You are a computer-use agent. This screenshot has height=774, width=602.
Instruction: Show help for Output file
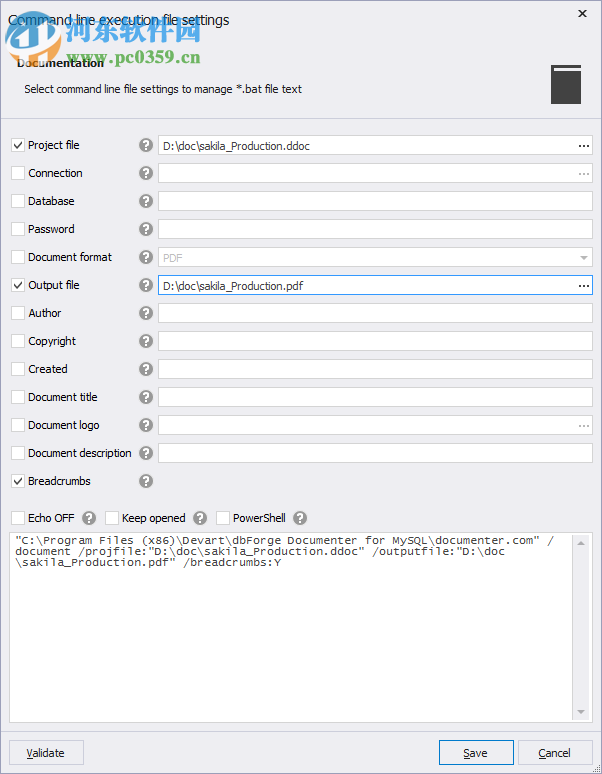(146, 285)
